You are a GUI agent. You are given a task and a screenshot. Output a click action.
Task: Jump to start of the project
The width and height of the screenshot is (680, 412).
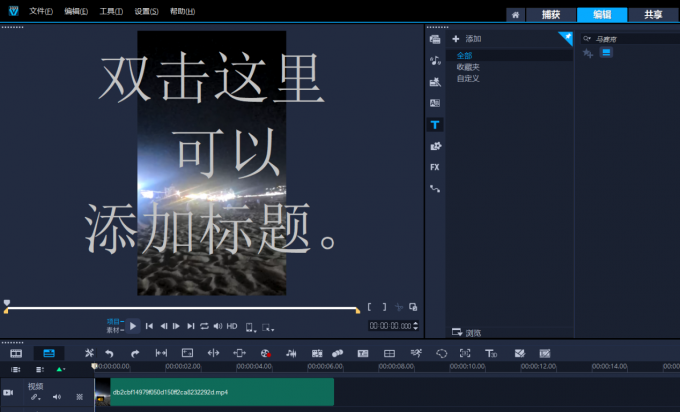tap(149, 326)
